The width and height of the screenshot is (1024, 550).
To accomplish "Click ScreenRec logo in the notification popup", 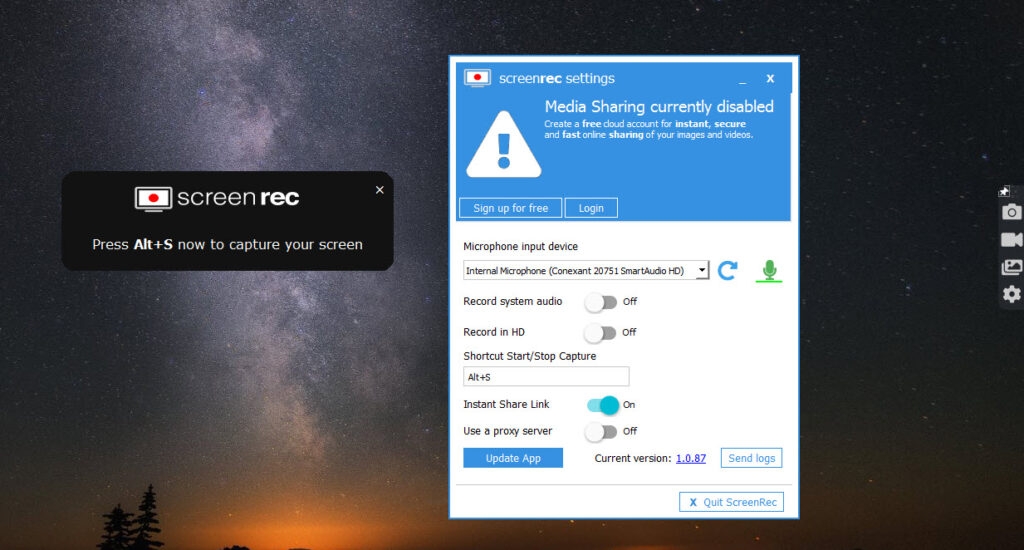I will (x=217, y=198).
